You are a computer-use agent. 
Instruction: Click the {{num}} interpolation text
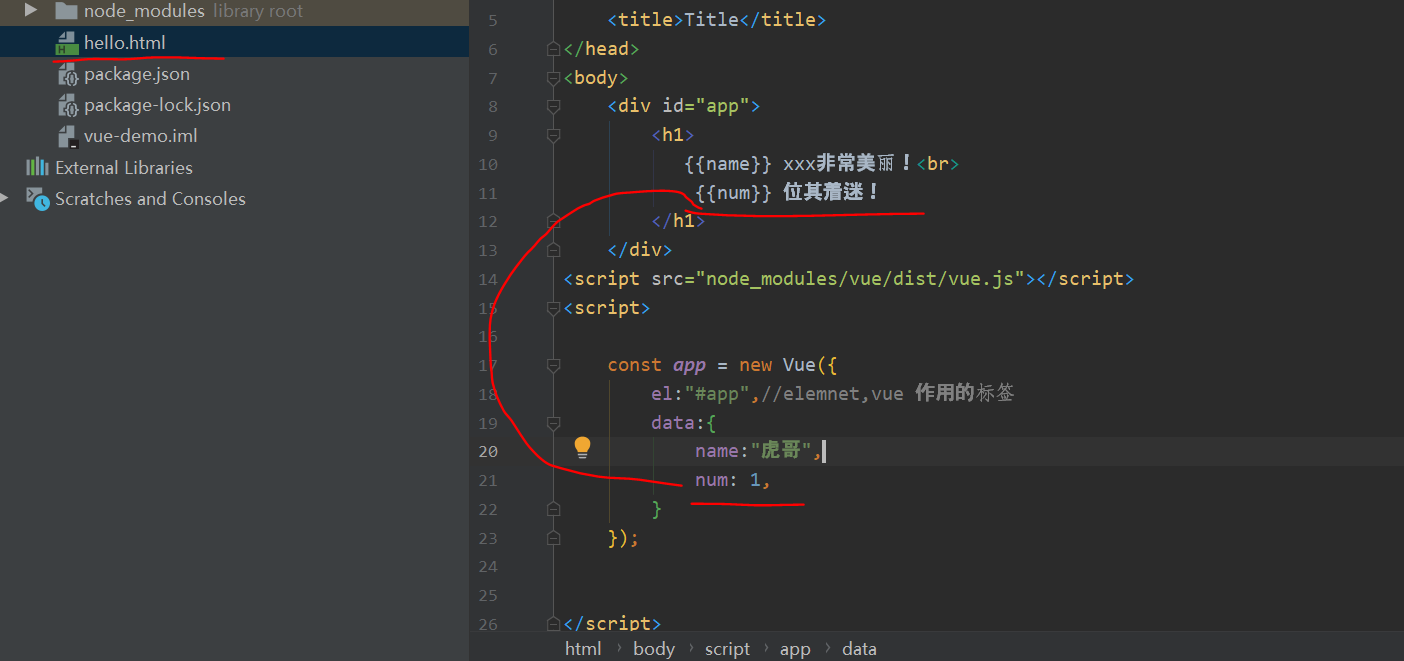(734, 192)
